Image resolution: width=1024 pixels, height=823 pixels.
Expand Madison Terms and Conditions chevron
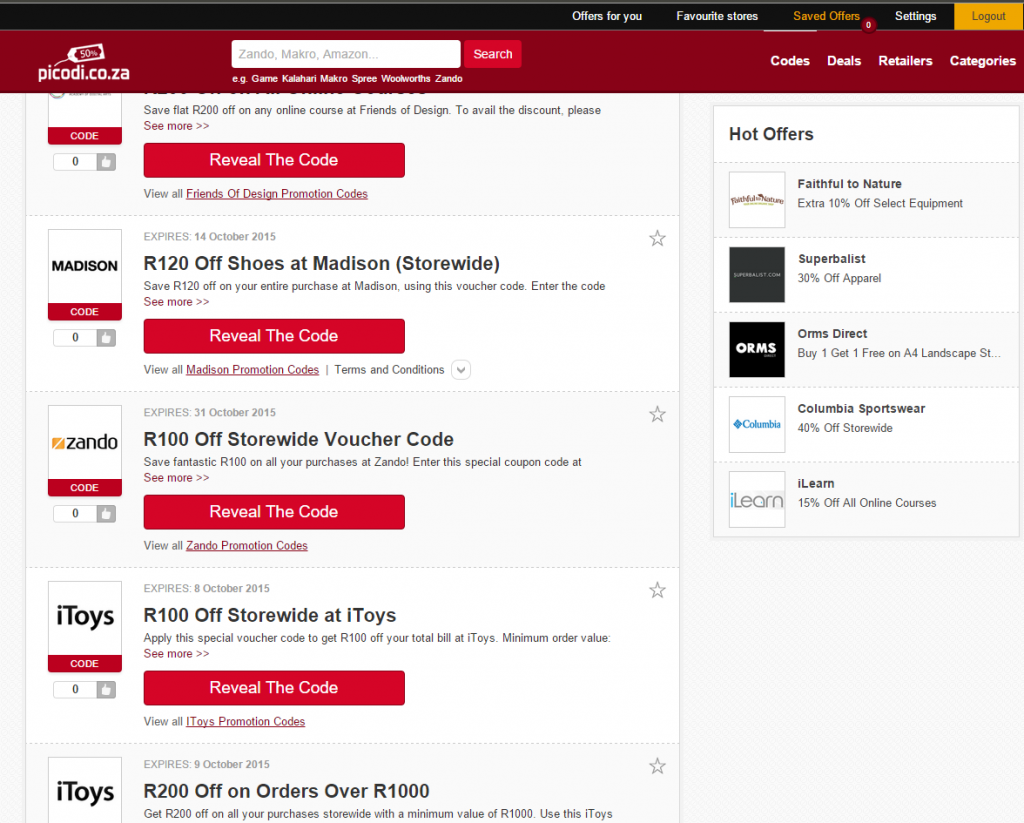click(460, 370)
